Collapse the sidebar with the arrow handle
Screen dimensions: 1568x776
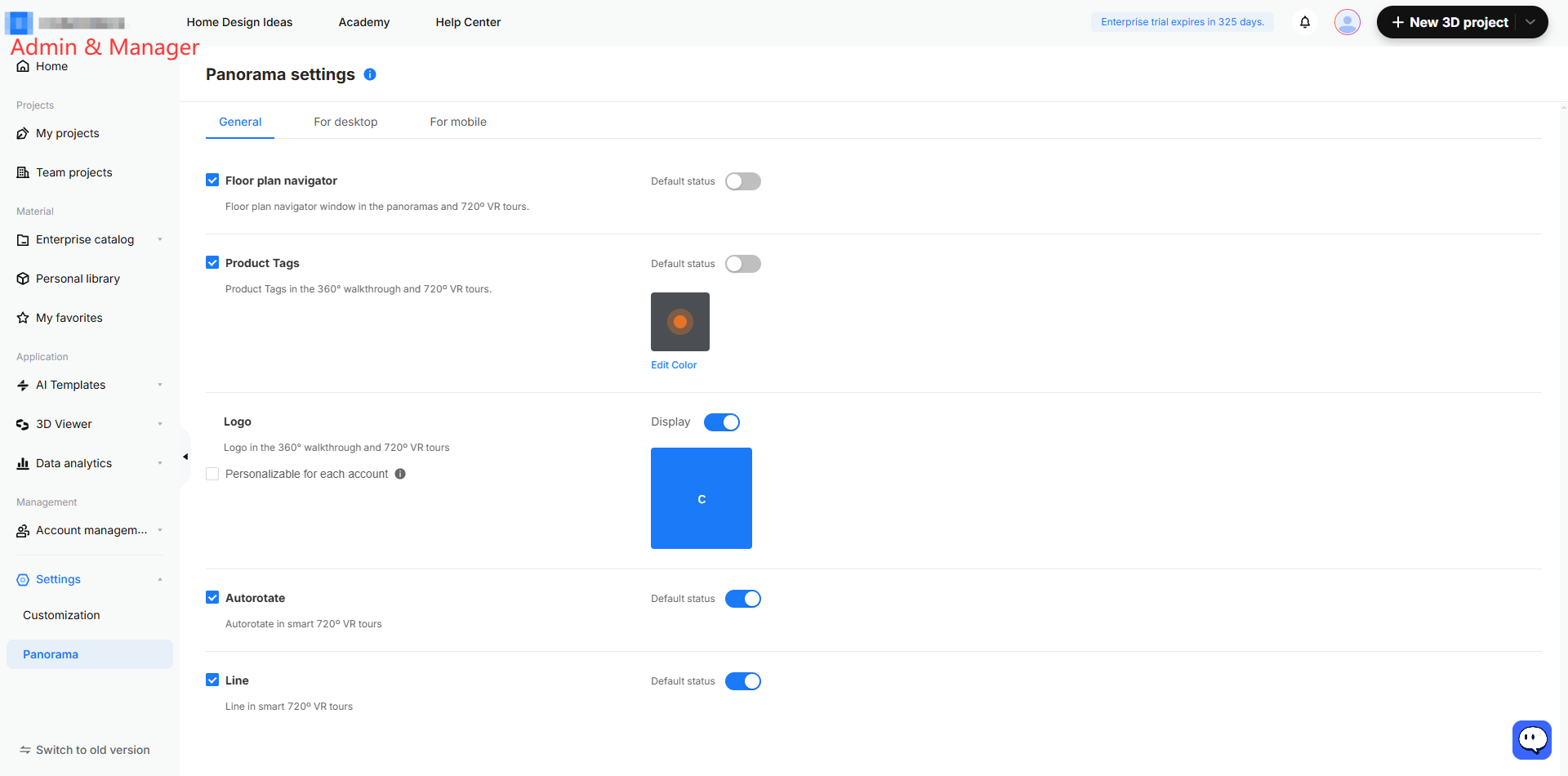185,457
